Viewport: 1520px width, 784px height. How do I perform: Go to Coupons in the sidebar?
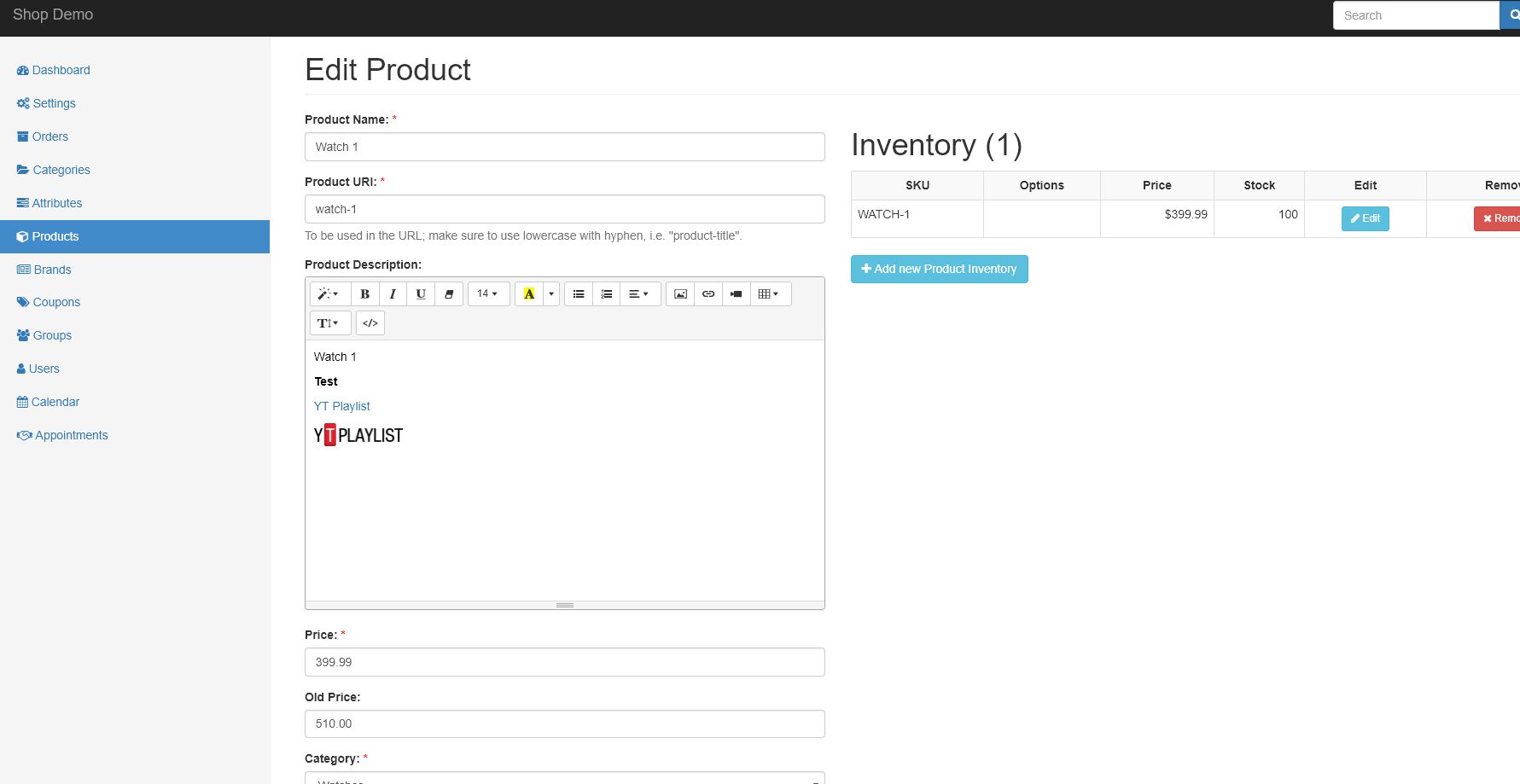(x=56, y=302)
